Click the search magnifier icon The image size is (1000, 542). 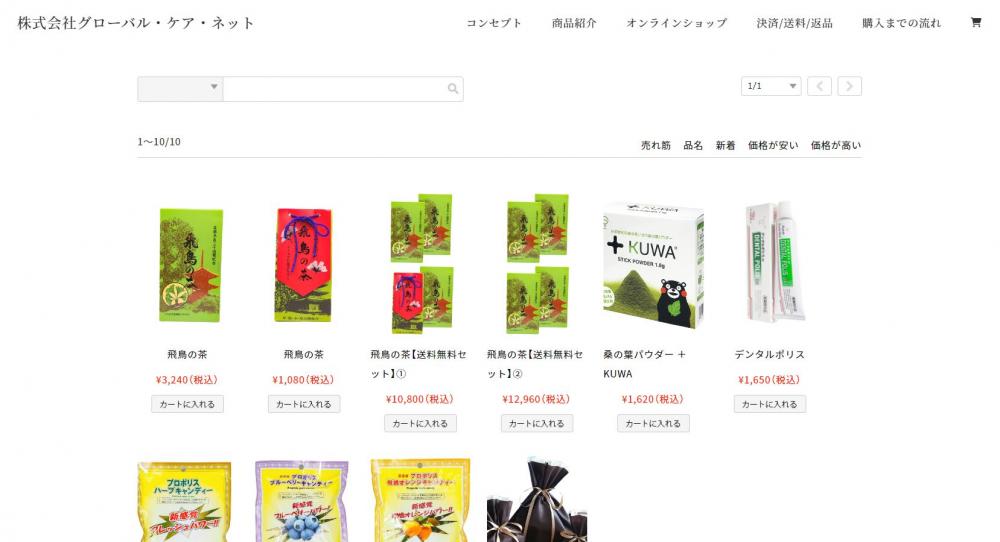coord(453,89)
